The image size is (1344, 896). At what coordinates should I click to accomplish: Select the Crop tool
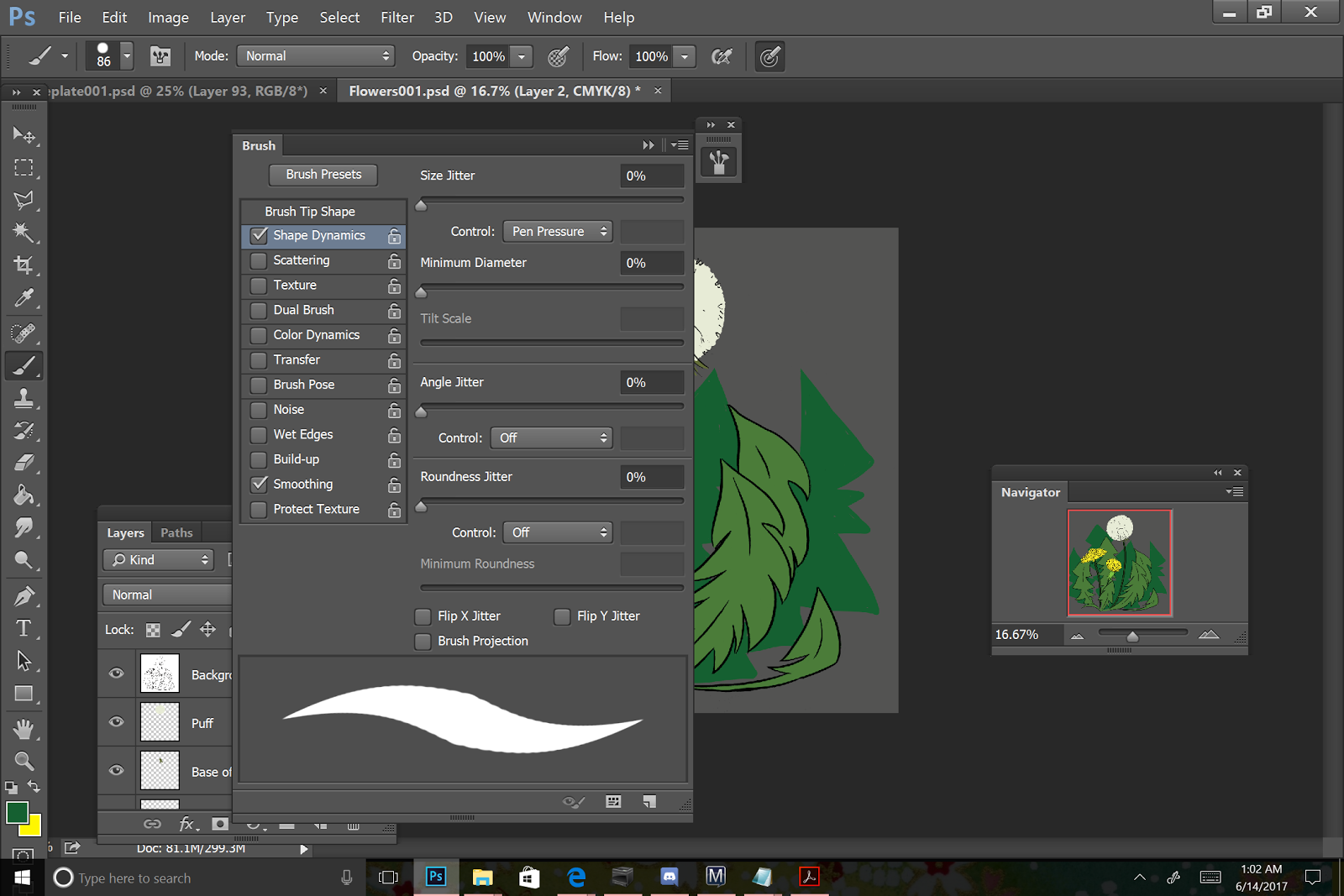pyautogui.click(x=24, y=265)
